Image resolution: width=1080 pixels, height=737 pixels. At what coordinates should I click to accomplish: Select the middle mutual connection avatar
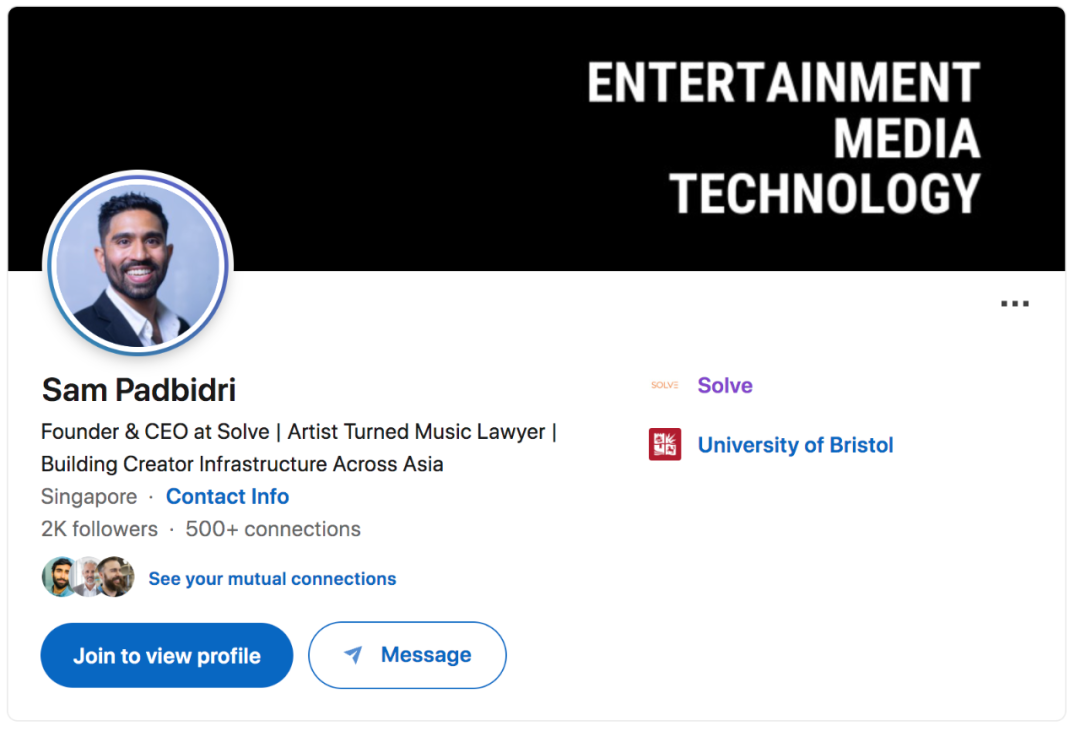pos(88,578)
